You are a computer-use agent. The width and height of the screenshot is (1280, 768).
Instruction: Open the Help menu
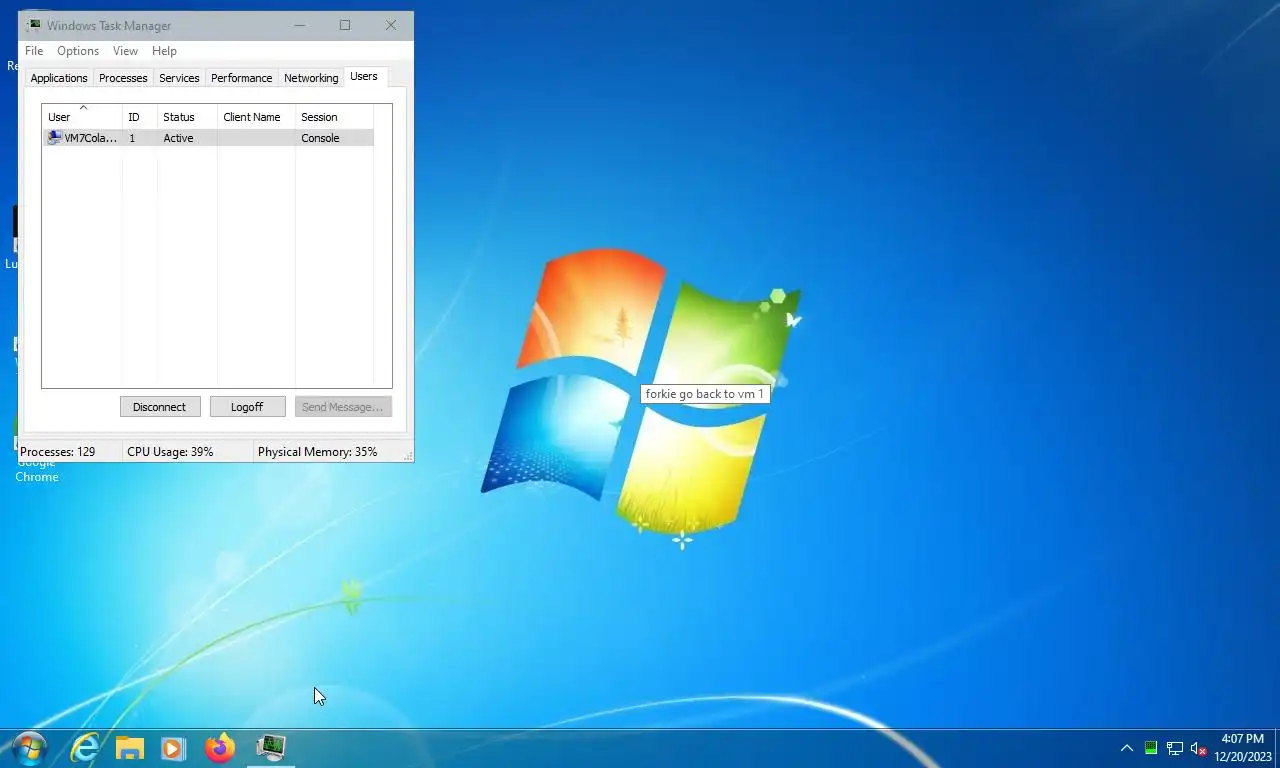[164, 51]
